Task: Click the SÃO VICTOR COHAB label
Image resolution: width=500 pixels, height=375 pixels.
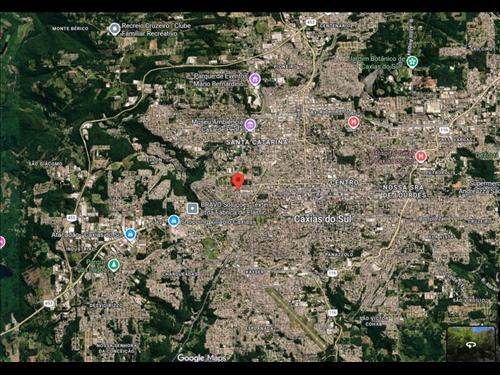Action: pos(374,321)
